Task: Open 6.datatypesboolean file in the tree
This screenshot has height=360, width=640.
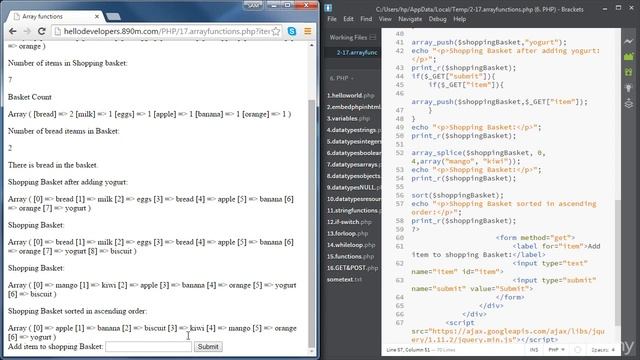Action: tap(353, 153)
